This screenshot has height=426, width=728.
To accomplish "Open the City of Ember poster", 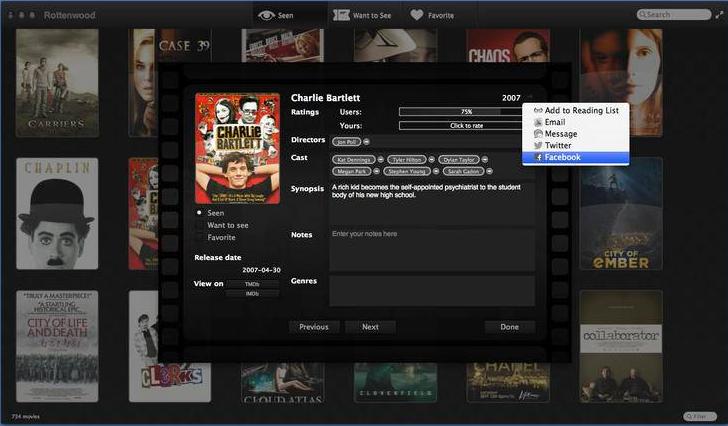I will coord(621,213).
